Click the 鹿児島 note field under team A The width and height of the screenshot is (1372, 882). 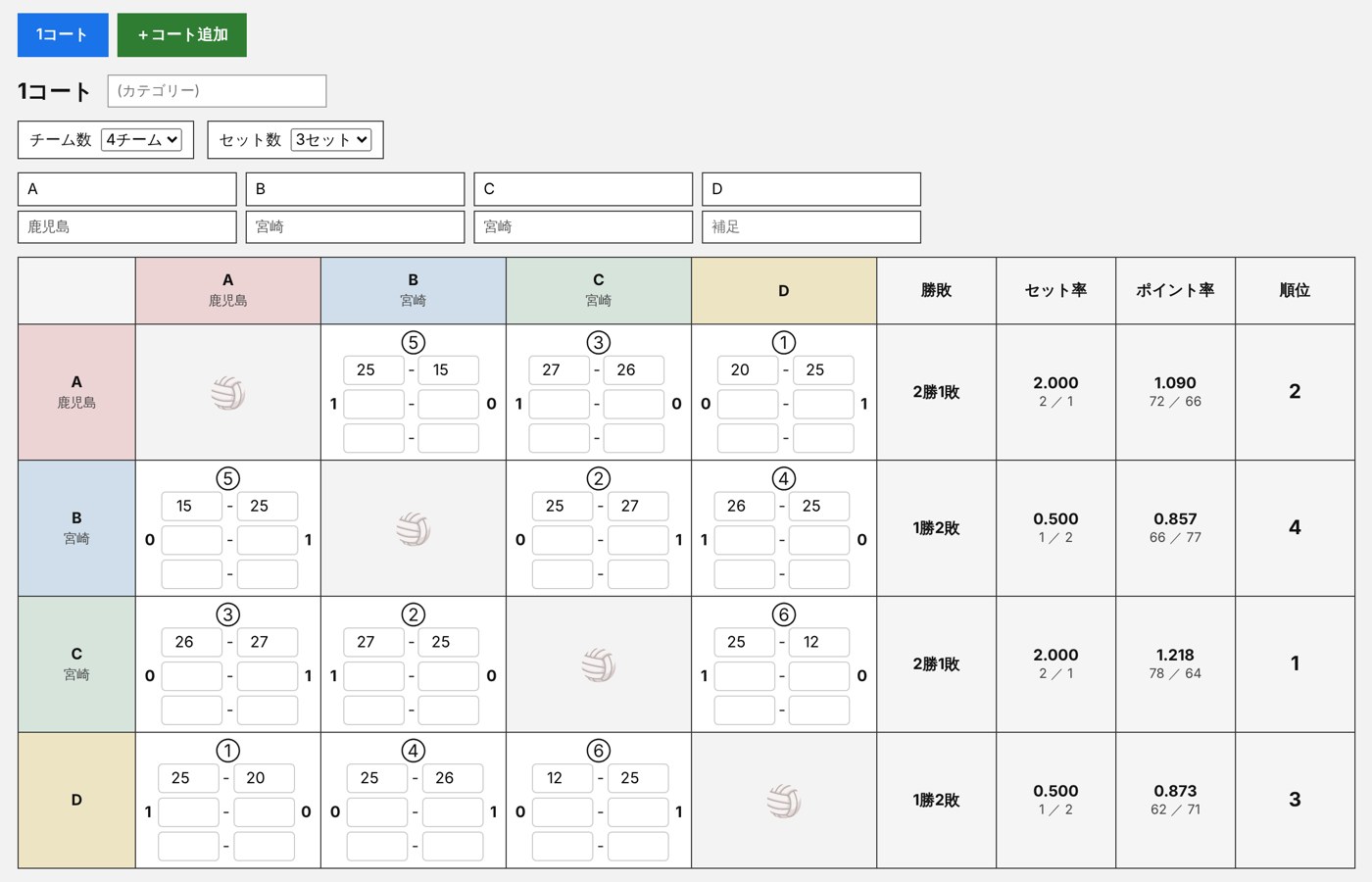[127, 226]
